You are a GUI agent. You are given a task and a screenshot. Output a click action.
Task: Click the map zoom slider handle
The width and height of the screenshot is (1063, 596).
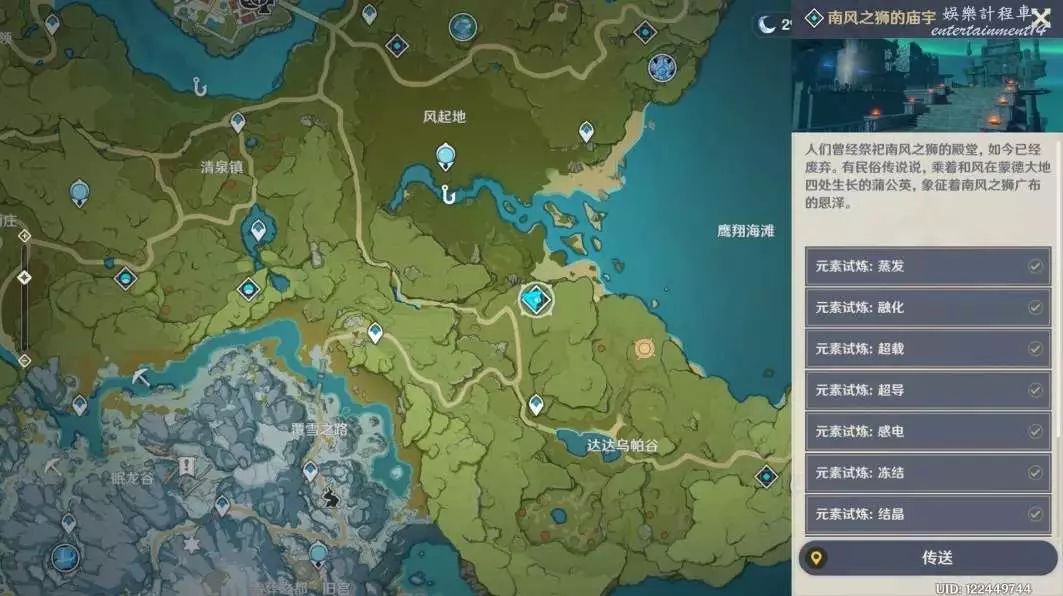pos(24,277)
